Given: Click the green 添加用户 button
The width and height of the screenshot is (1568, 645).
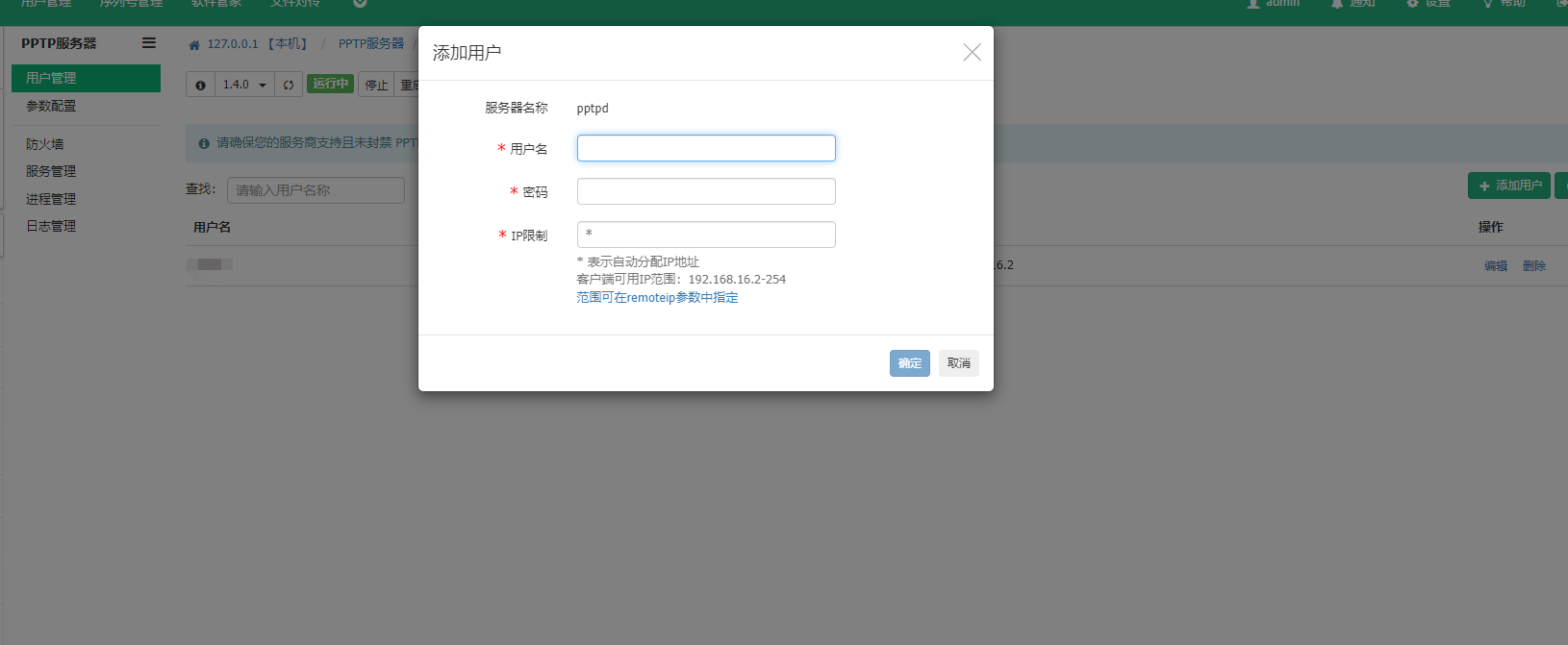Looking at the screenshot, I should [1508, 186].
